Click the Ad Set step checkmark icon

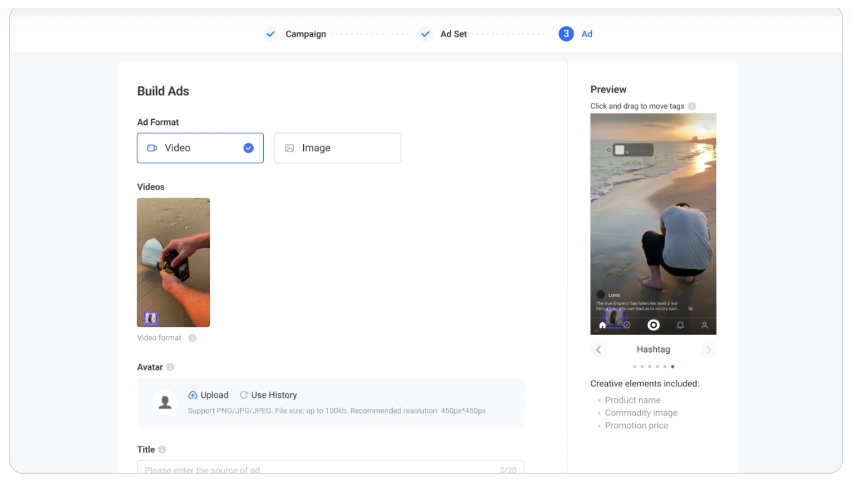pyautogui.click(x=425, y=34)
